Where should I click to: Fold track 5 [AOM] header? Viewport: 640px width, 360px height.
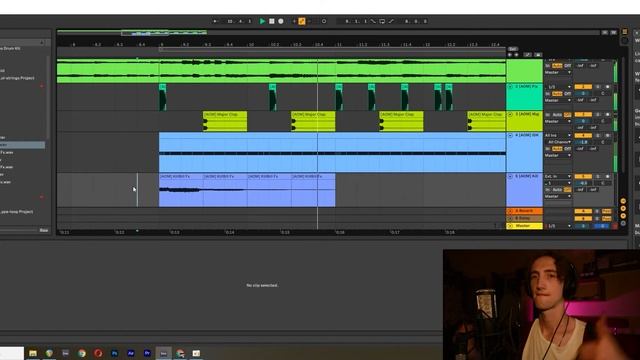pos(510,176)
